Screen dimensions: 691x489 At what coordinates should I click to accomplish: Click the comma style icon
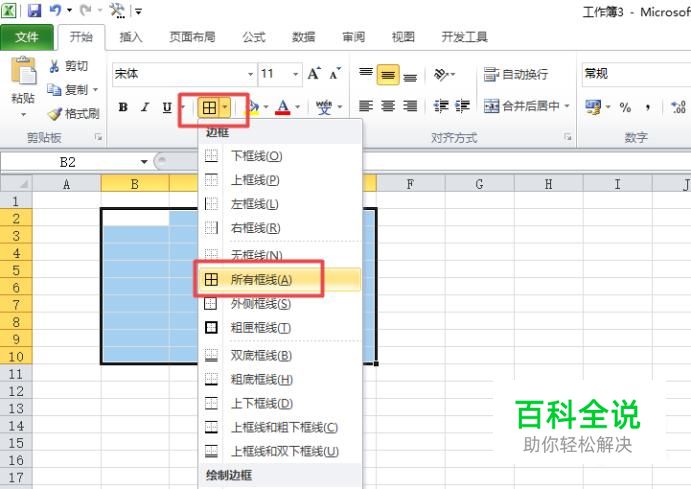coord(647,107)
